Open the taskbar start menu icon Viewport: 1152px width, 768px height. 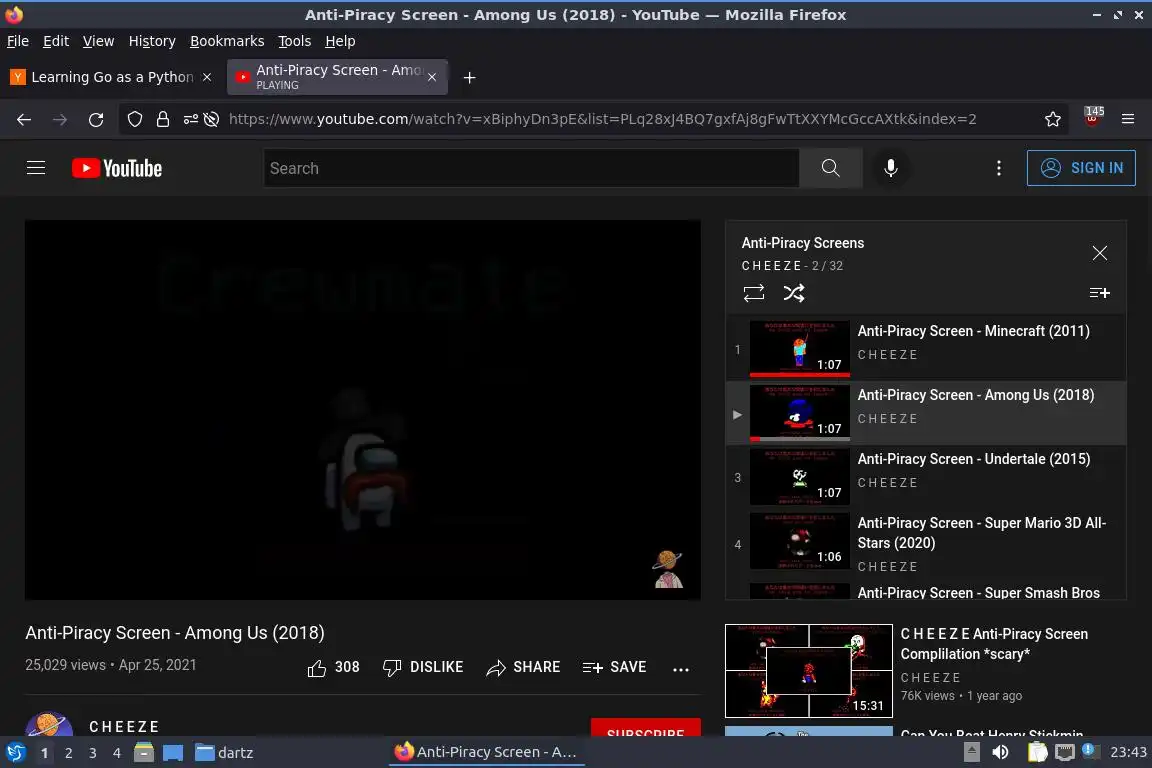(15, 753)
